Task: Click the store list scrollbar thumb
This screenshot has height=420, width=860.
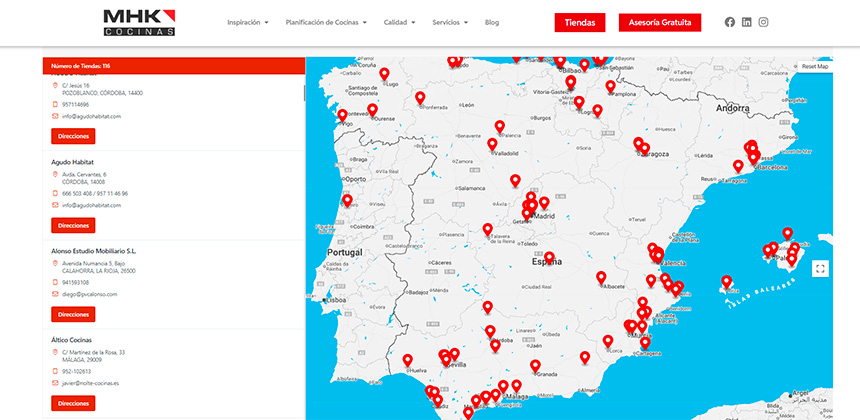Action: [x=304, y=93]
